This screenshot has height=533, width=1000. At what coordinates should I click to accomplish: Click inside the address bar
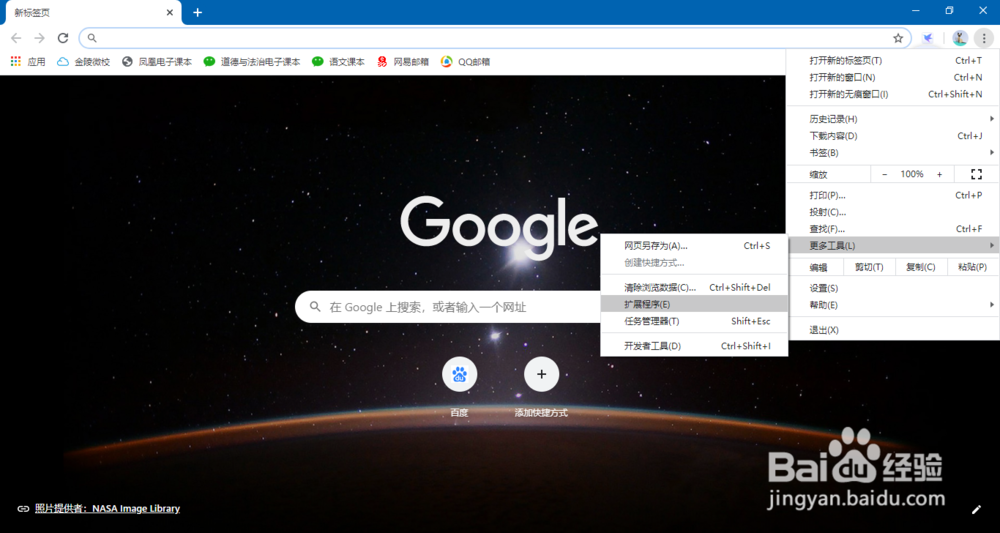point(495,38)
